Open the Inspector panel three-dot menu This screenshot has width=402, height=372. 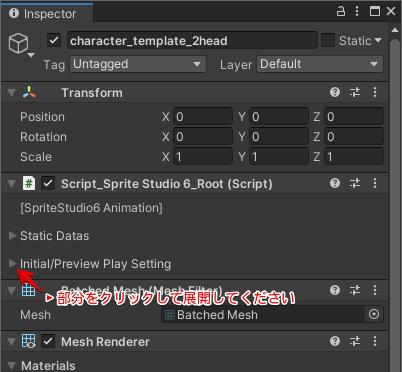click(x=357, y=12)
